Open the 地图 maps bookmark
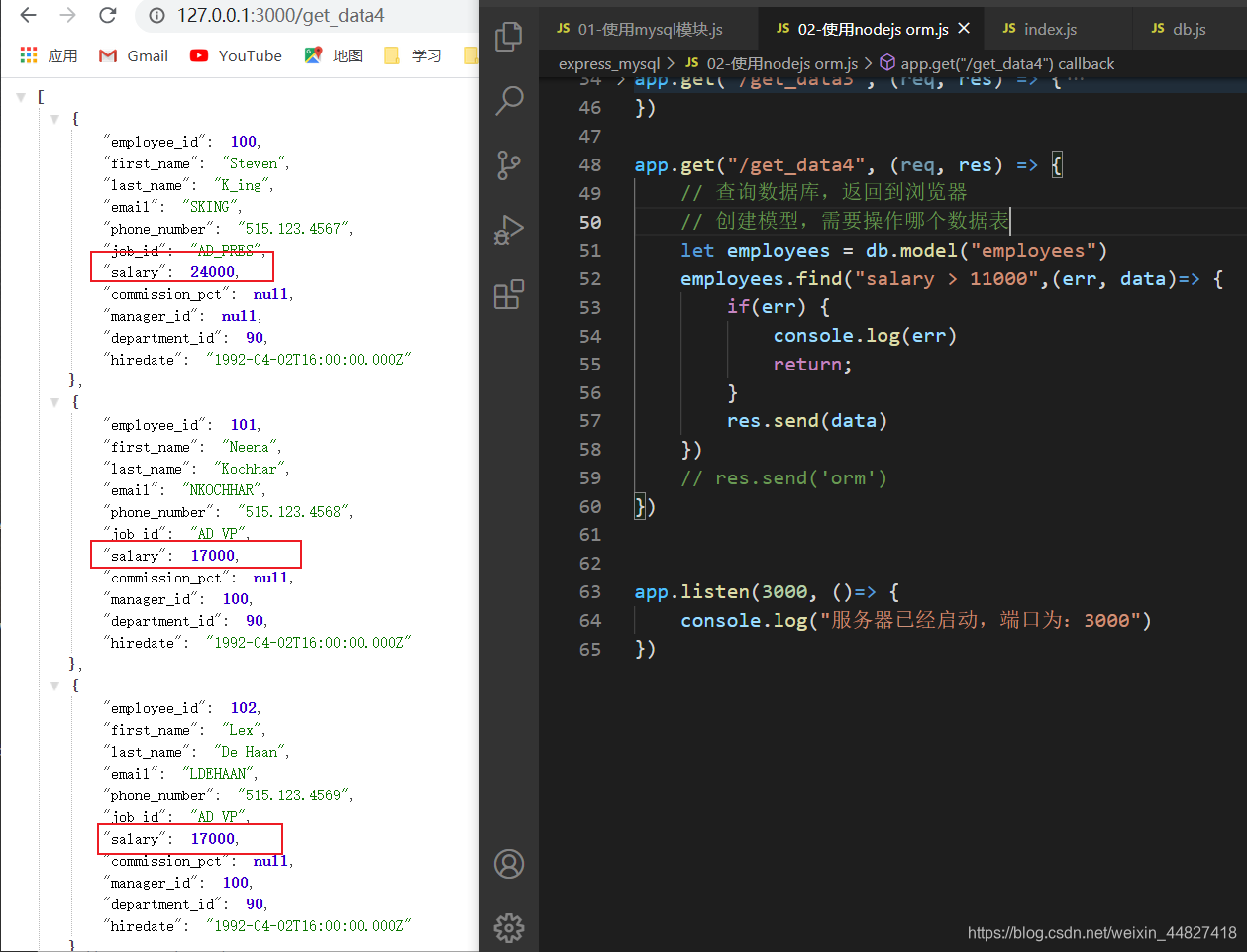The height and width of the screenshot is (952, 1247). tap(334, 55)
